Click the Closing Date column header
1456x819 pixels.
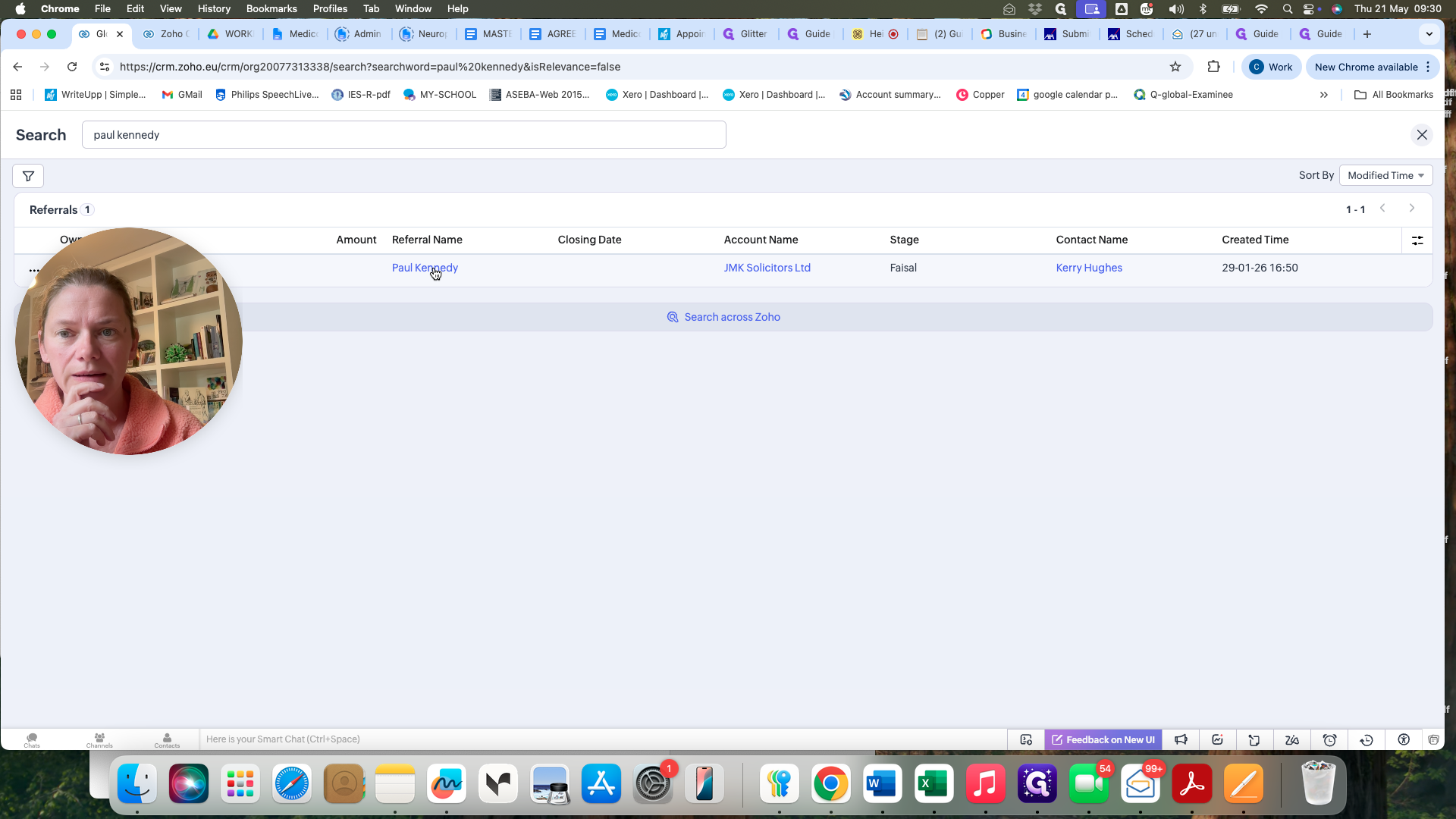[x=589, y=240]
